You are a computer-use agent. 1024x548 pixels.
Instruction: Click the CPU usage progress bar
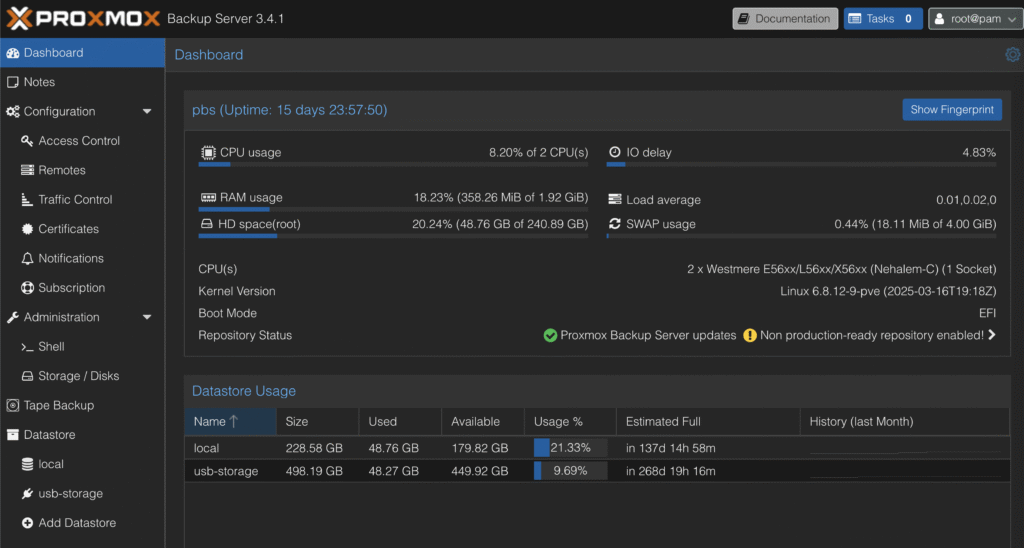tap(393, 165)
